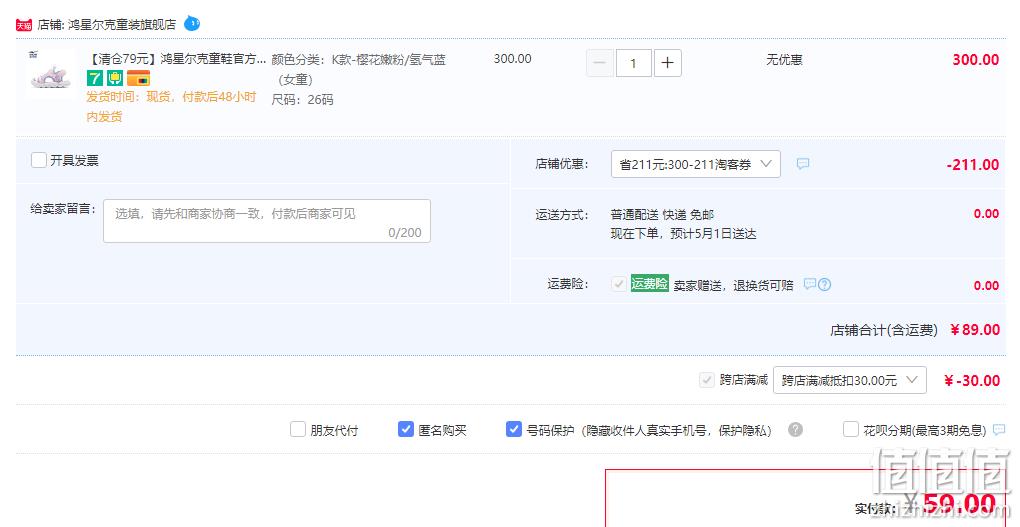Screen dimensions: 1020x527
Task: Click the Tmall logo icon beside store name
Action: pos(24,25)
